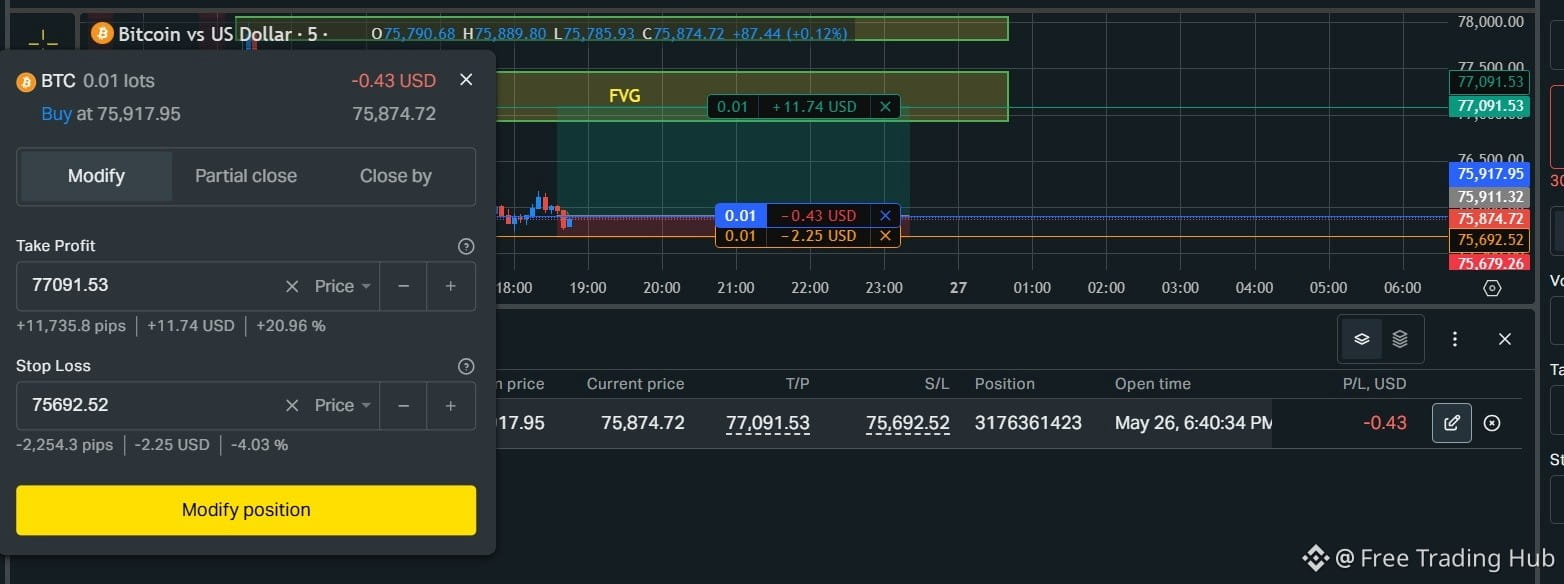Clear the Take Profit value
1564x584 pixels.
pos(292,286)
